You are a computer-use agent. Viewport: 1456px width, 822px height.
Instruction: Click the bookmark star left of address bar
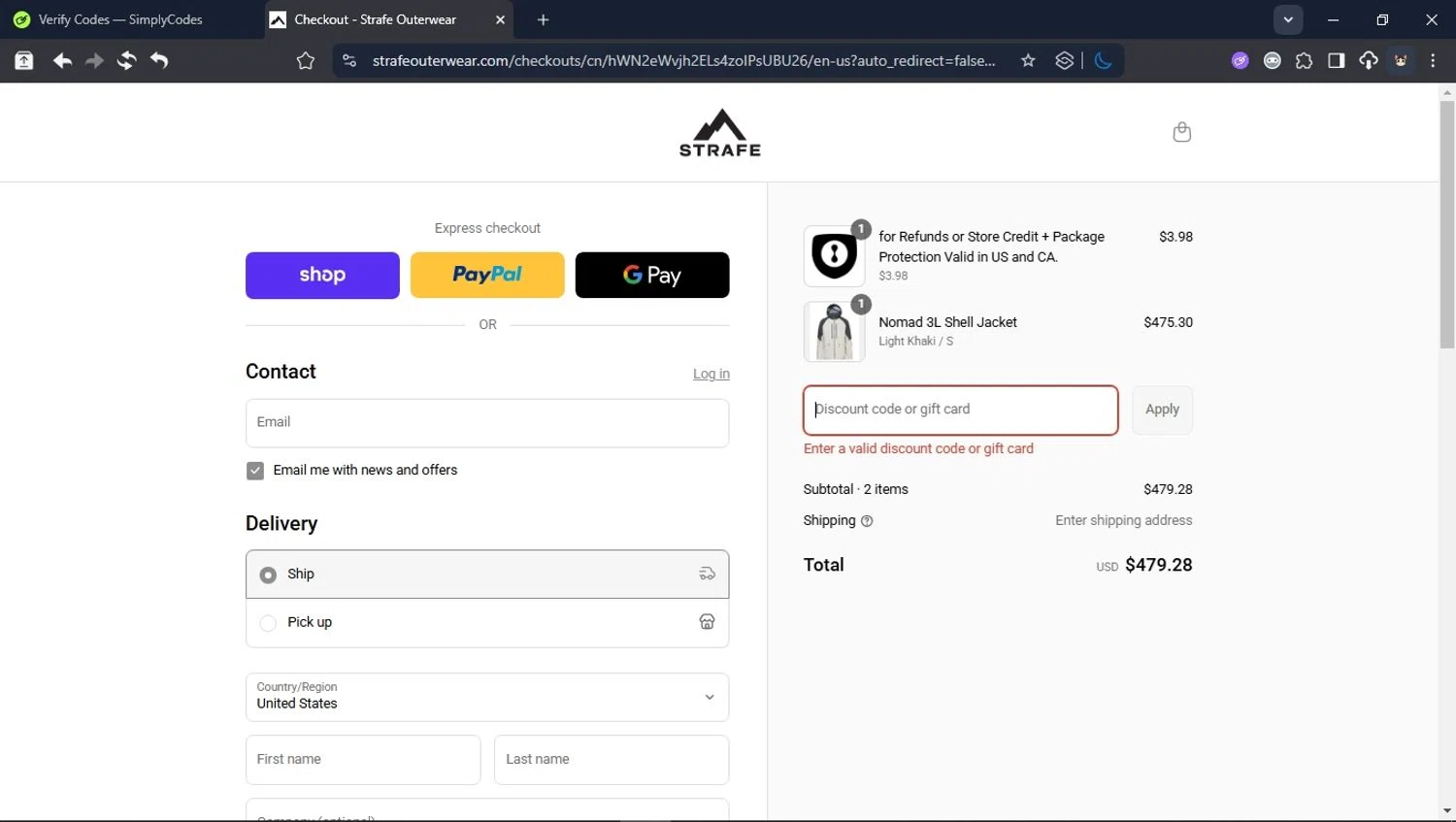tap(306, 61)
